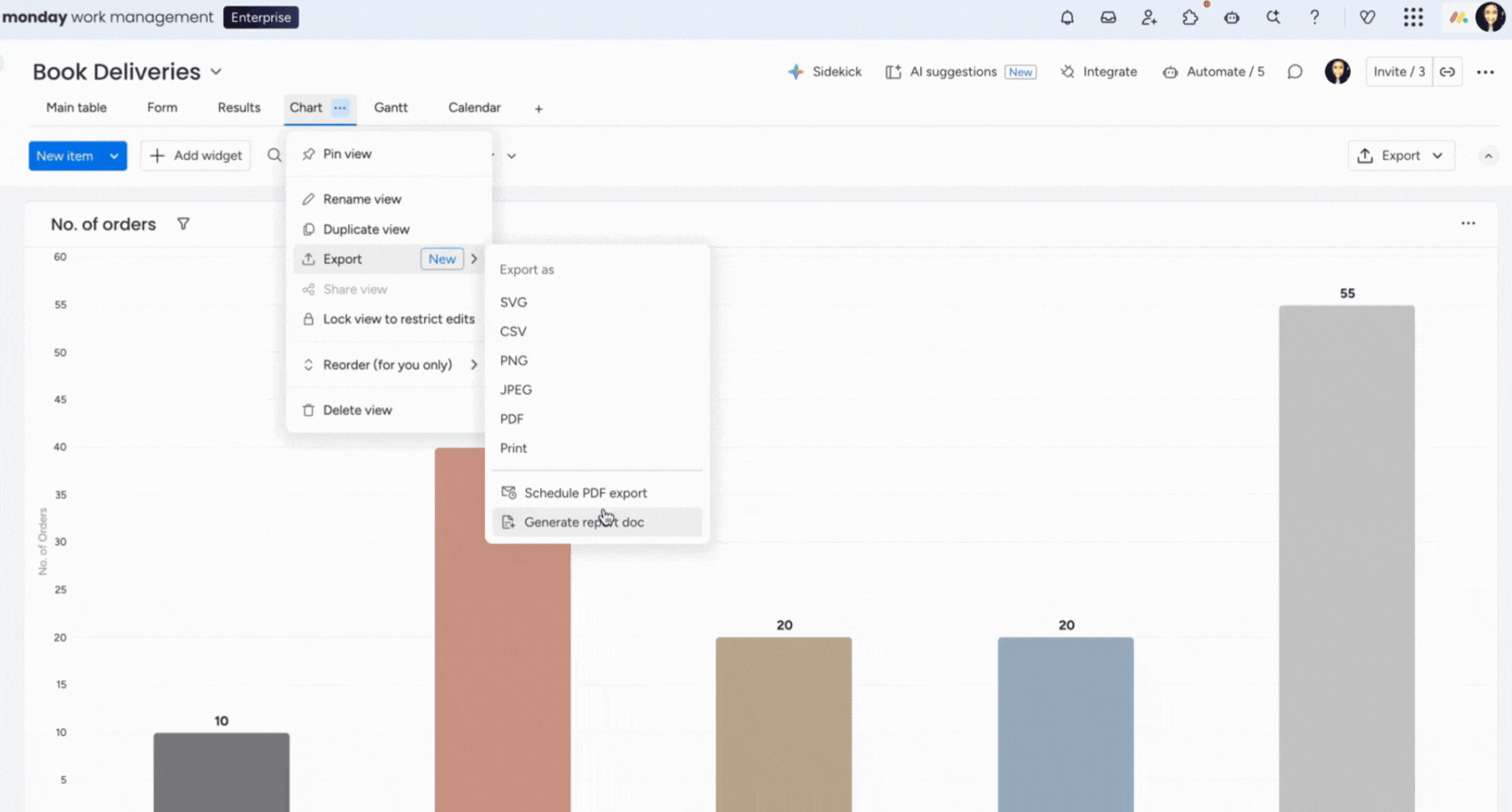Select Generate report doc option

584,522
